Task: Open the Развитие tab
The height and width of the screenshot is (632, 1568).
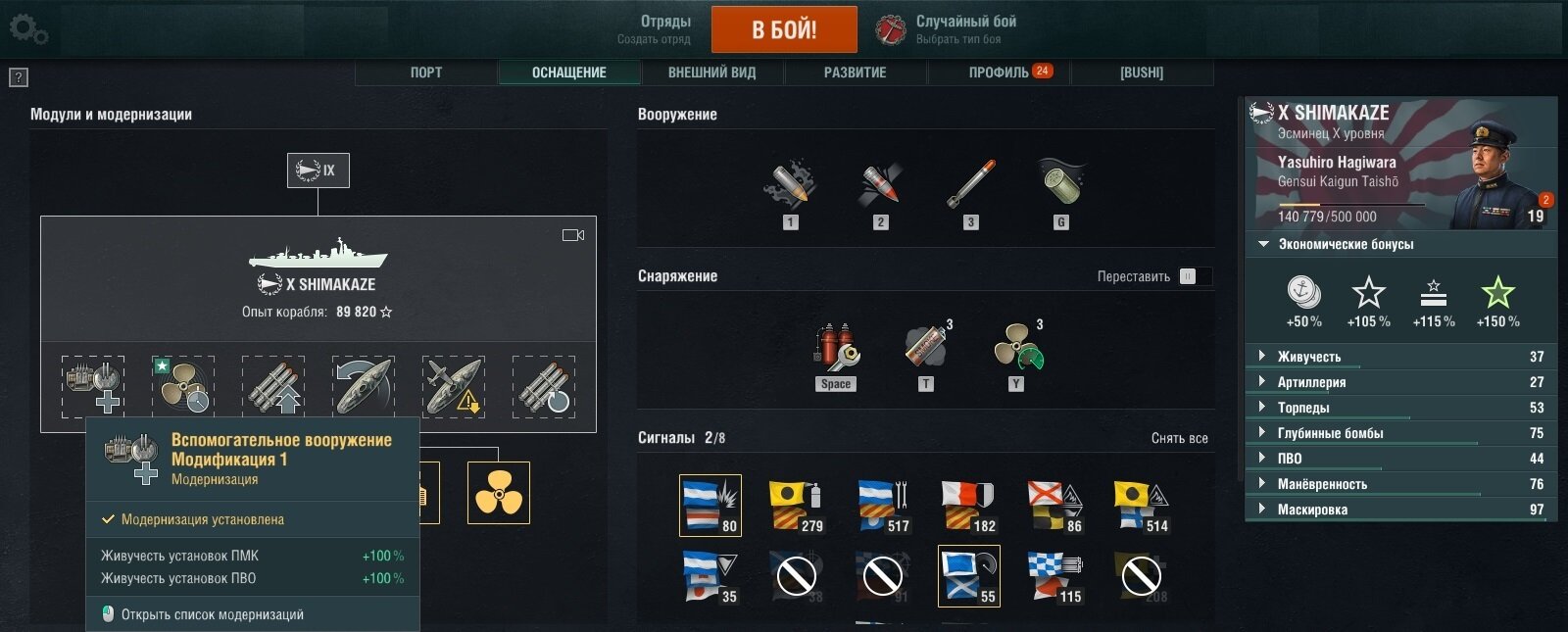Action: [x=856, y=73]
